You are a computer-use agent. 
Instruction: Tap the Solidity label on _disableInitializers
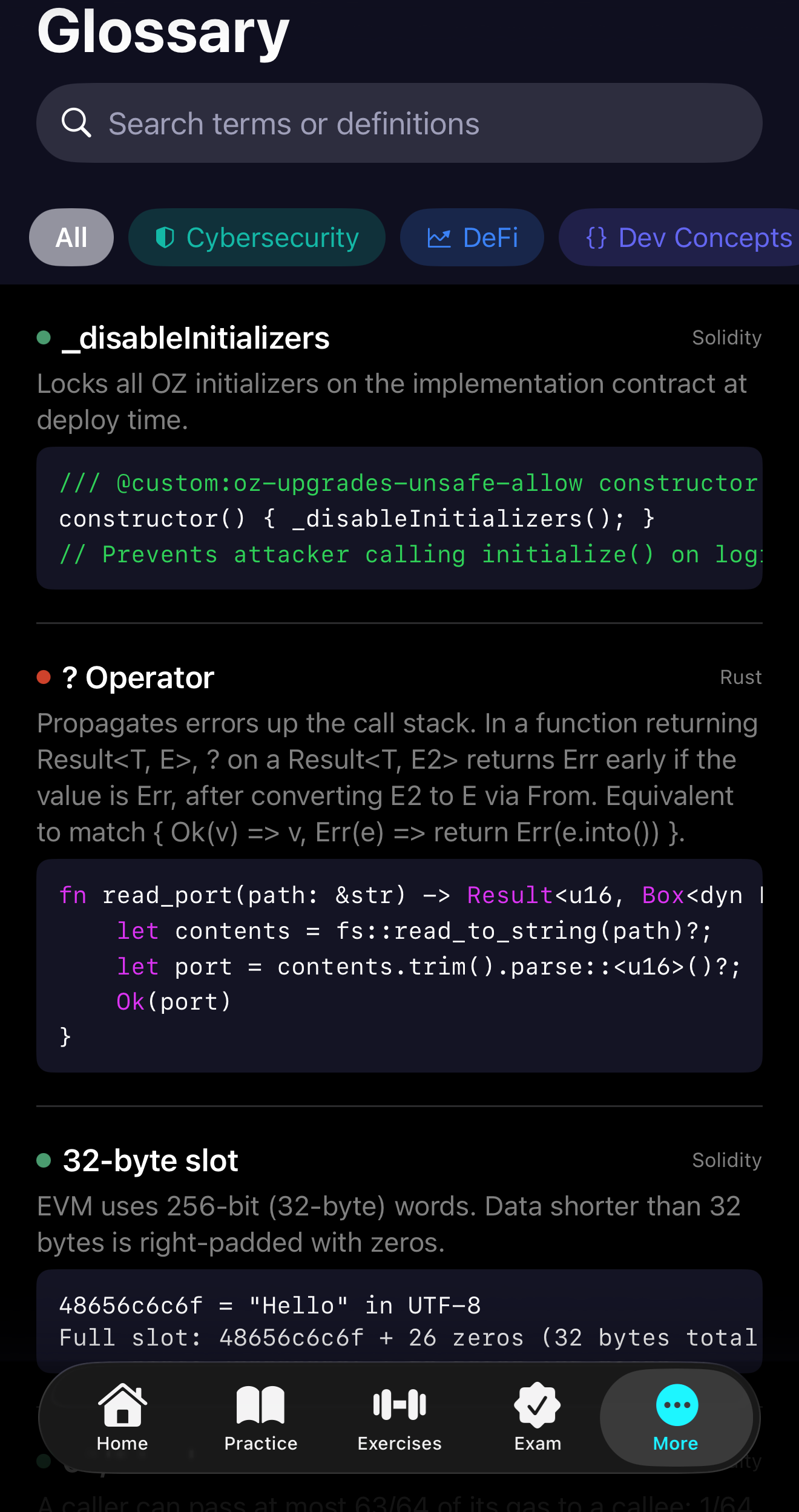coord(726,338)
